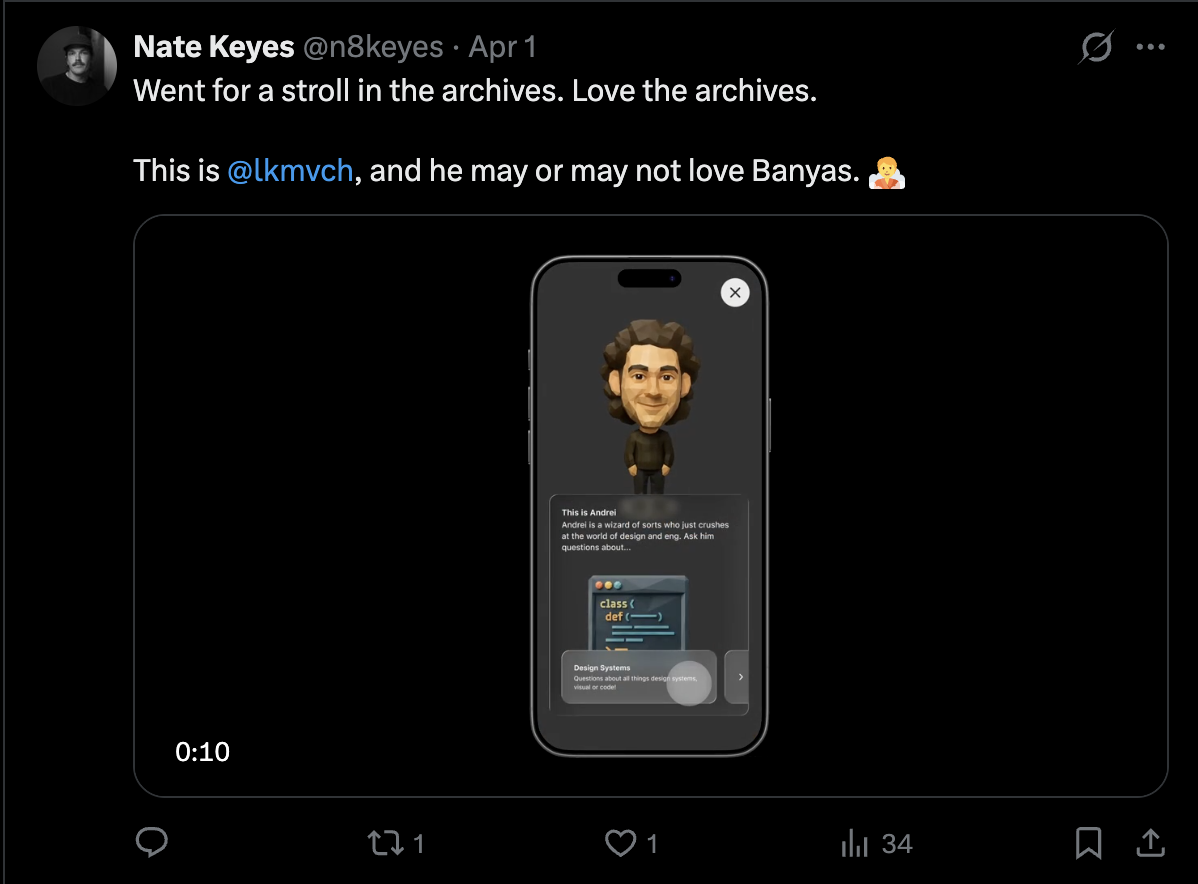Click the Grok explain post icon
This screenshot has width=1198, height=884.
(x=1097, y=47)
